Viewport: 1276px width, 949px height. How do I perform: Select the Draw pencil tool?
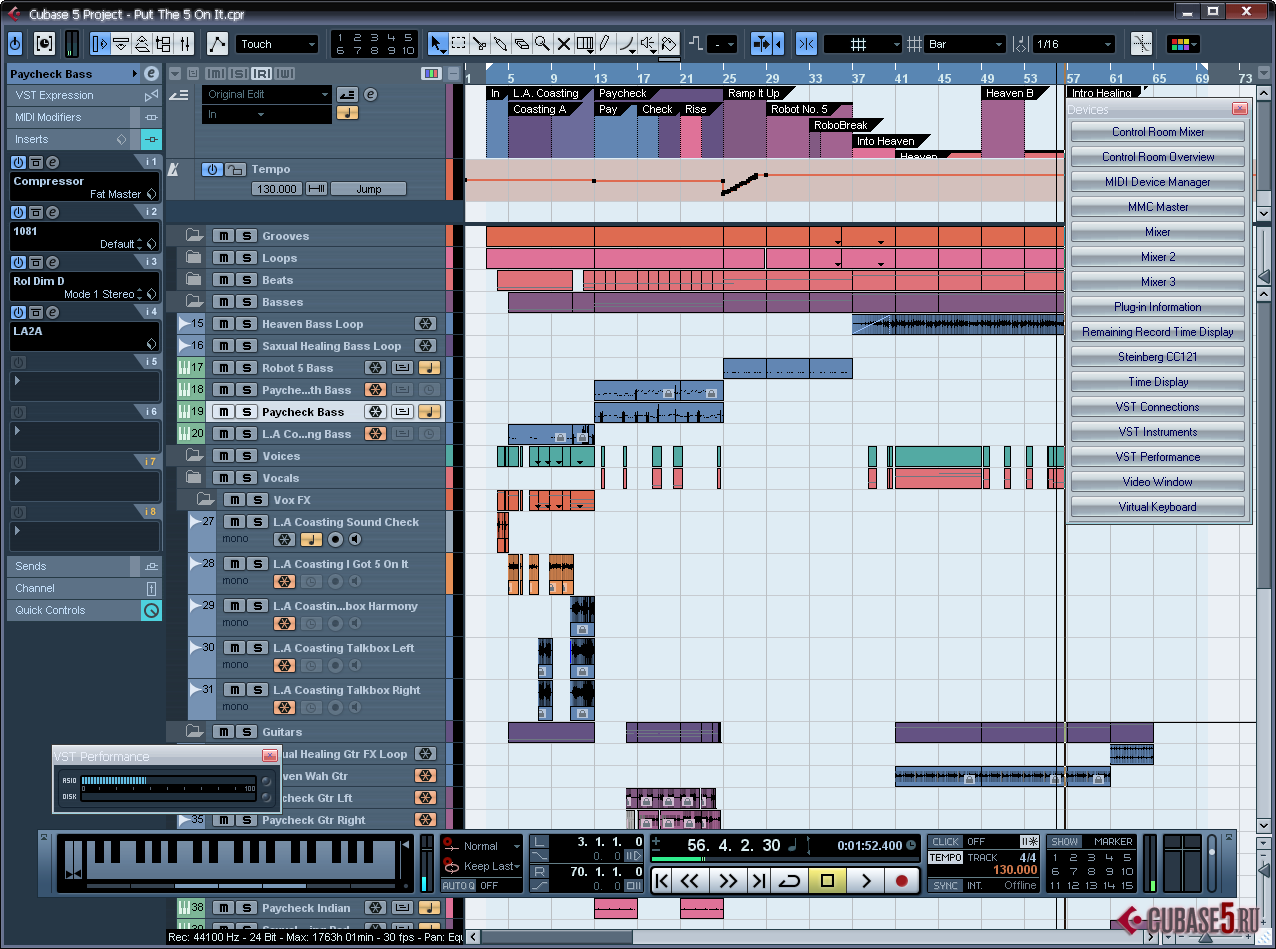tap(605, 44)
